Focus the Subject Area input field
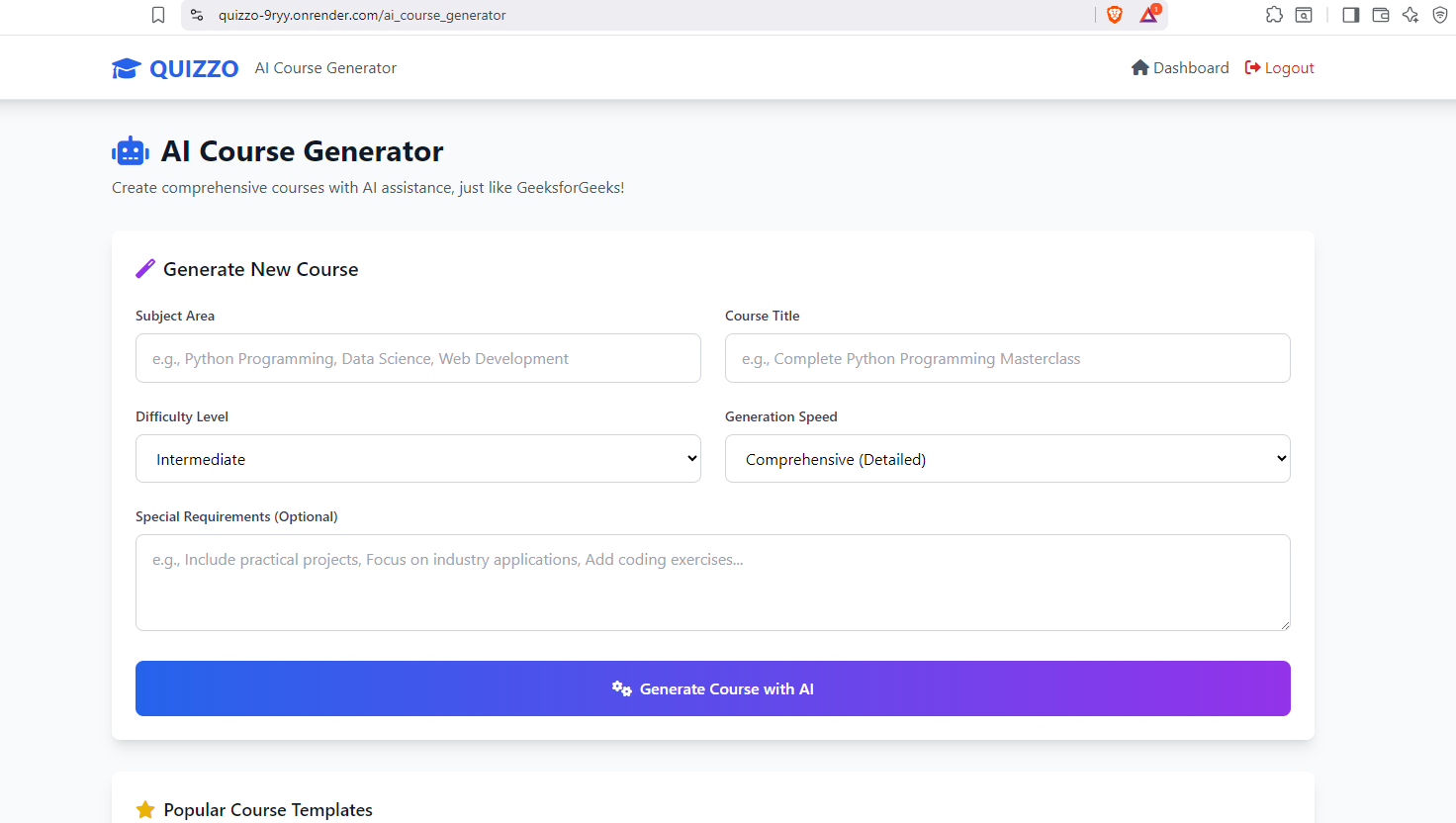 point(418,358)
